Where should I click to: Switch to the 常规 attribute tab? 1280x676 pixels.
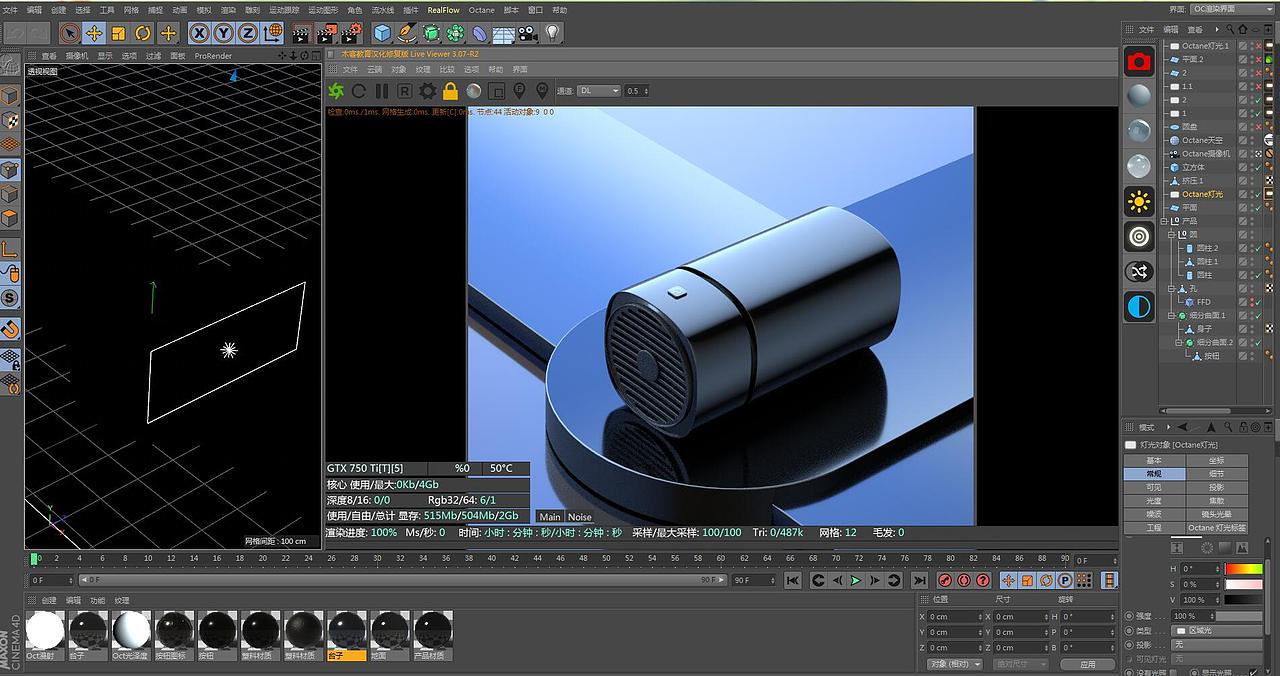tap(1154, 474)
